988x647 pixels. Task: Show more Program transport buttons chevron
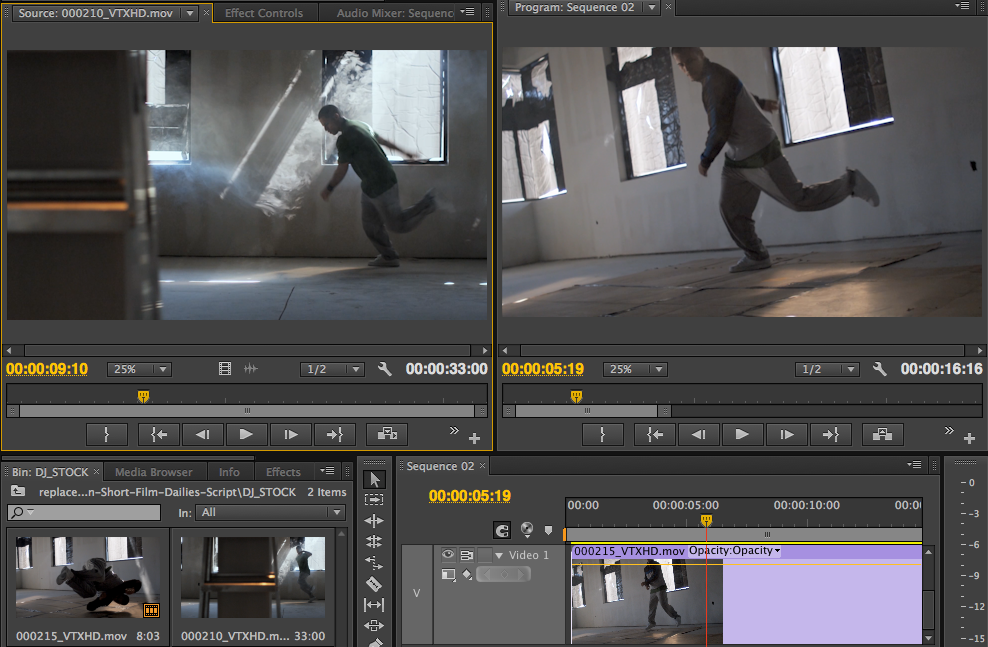coord(949,430)
